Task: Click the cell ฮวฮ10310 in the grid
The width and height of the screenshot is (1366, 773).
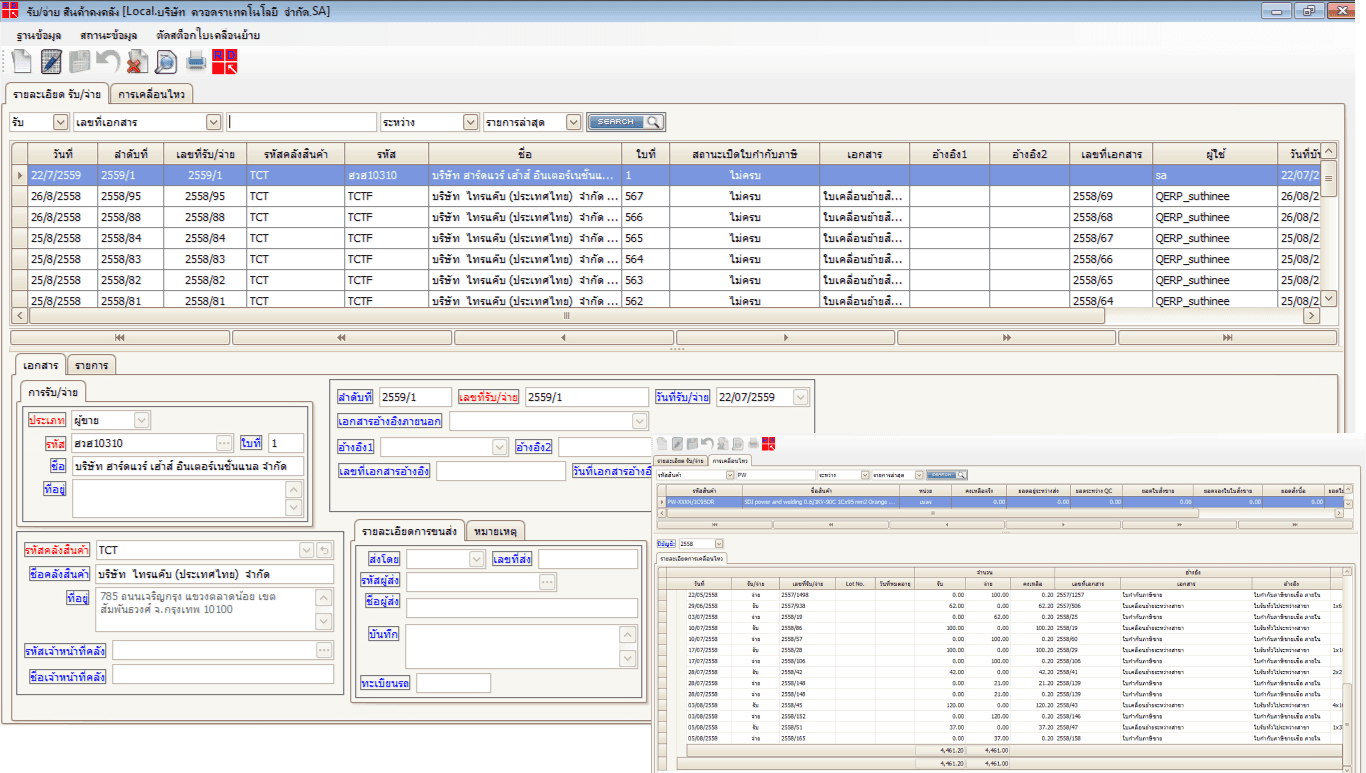Action: click(386, 175)
